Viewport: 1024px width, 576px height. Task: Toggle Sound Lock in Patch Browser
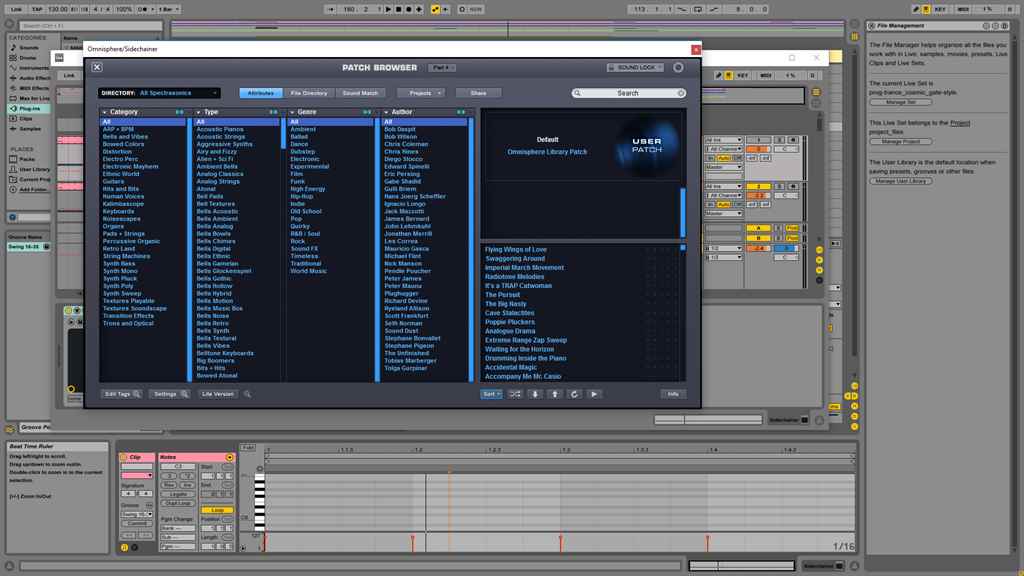click(635, 67)
